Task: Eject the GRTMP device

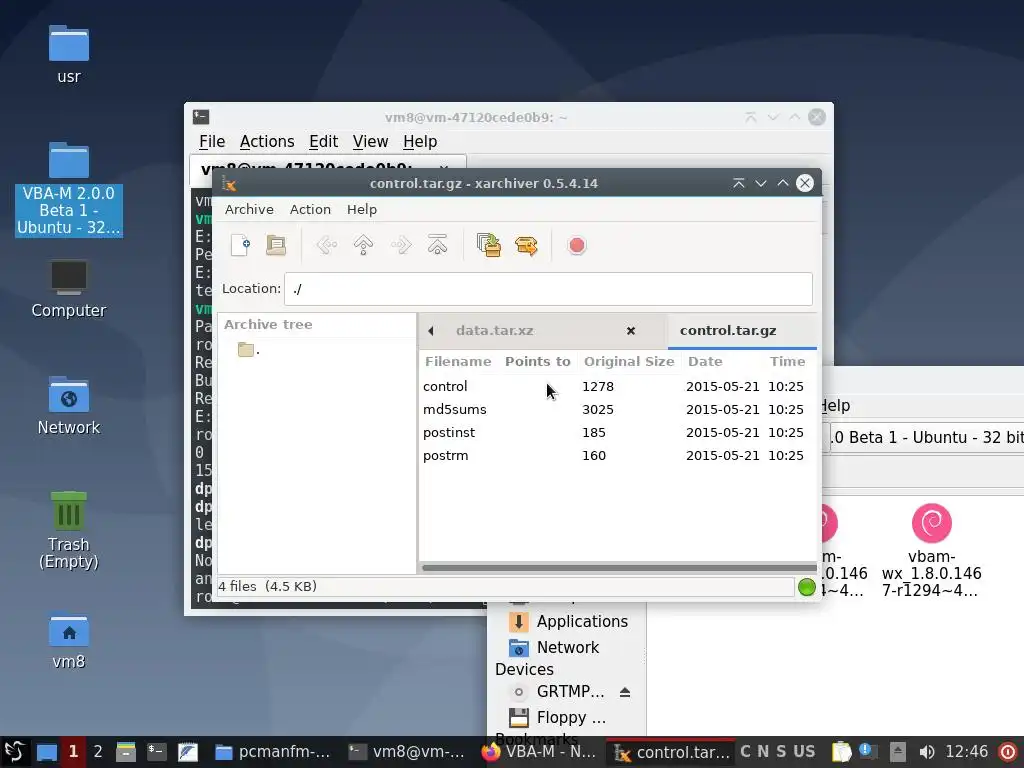Action: [x=625, y=692]
